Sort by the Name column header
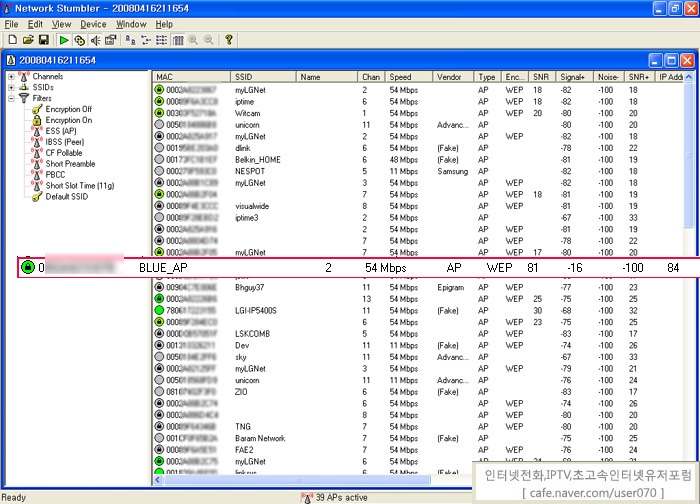The image size is (700, 504). [327, 77]
